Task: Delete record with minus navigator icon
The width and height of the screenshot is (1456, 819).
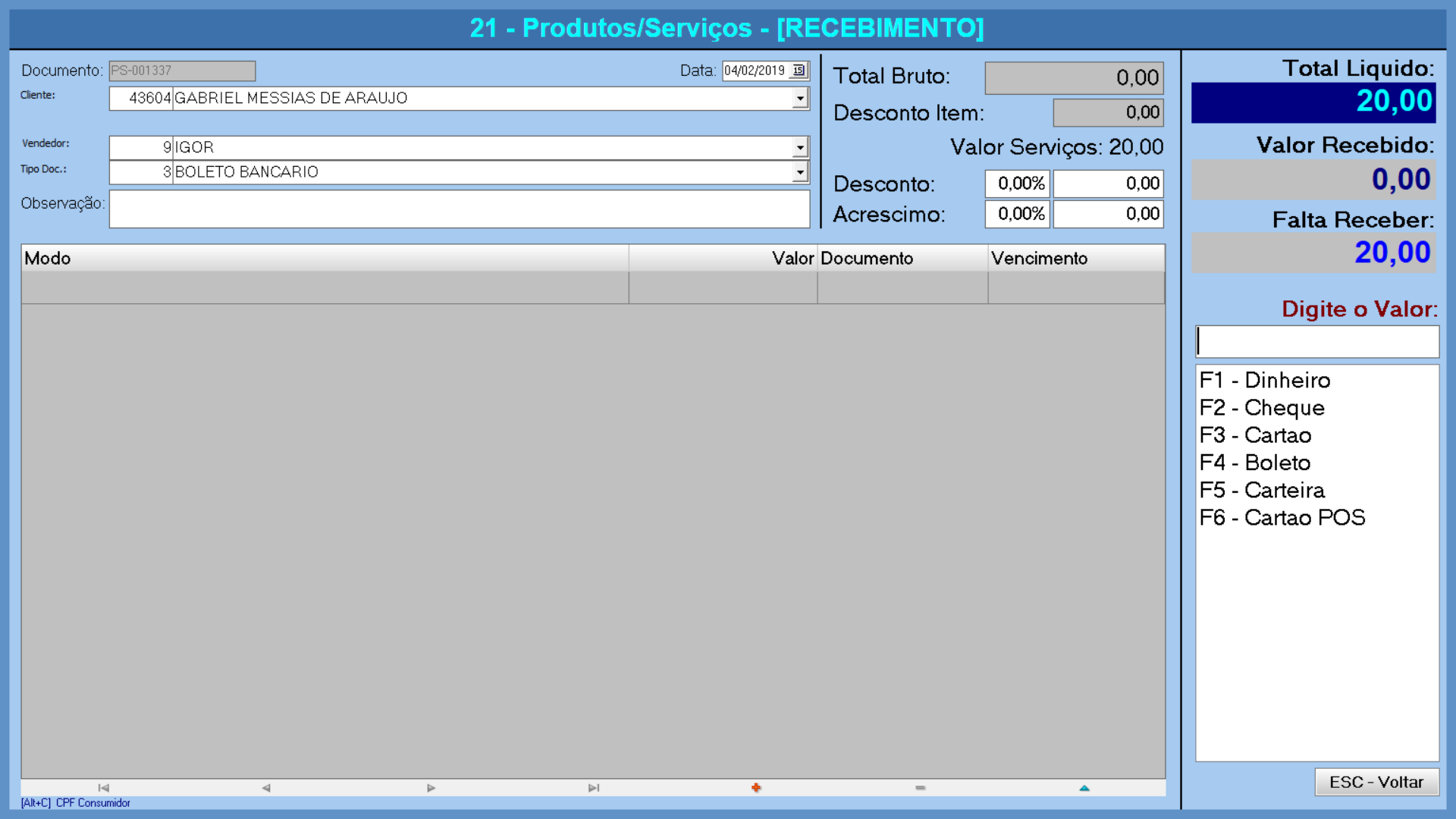Action: click(x=920, y=788)
